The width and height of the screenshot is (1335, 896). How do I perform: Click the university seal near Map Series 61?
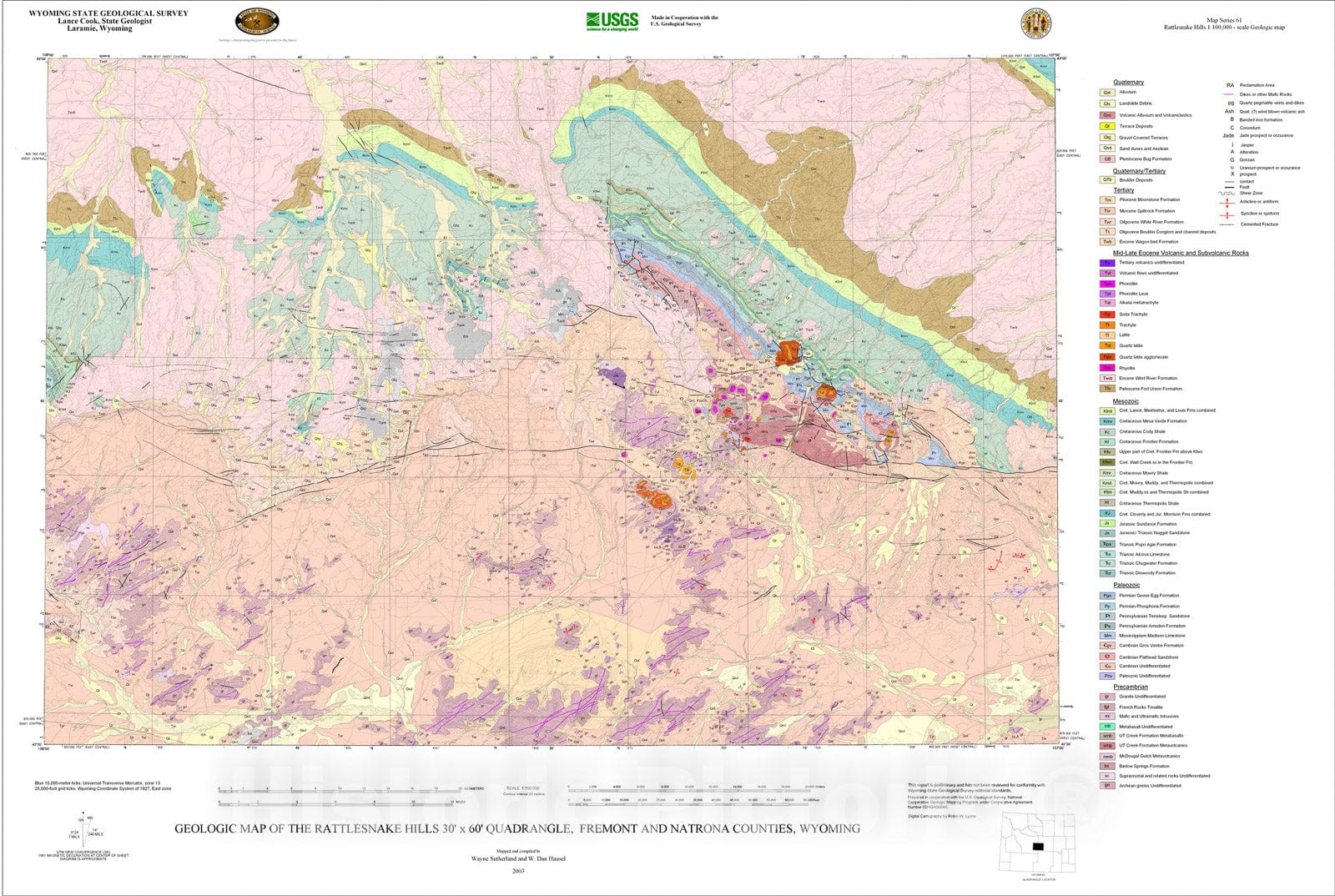pyautogui.click(x=1035, y=23)
